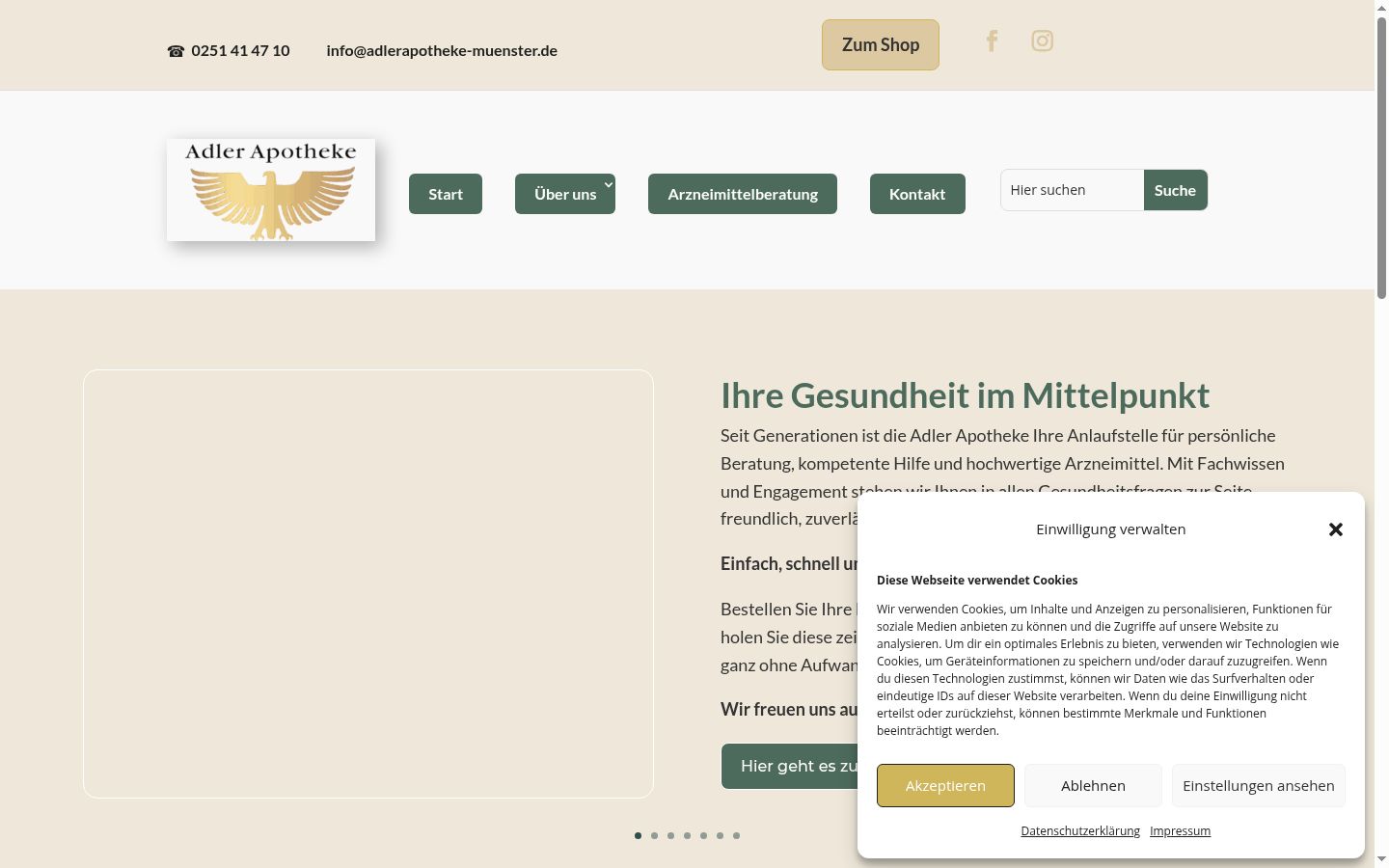The image size is (1389, 868).
Task: Click the scrollbar up arrow
Action: click(1381, 8)
